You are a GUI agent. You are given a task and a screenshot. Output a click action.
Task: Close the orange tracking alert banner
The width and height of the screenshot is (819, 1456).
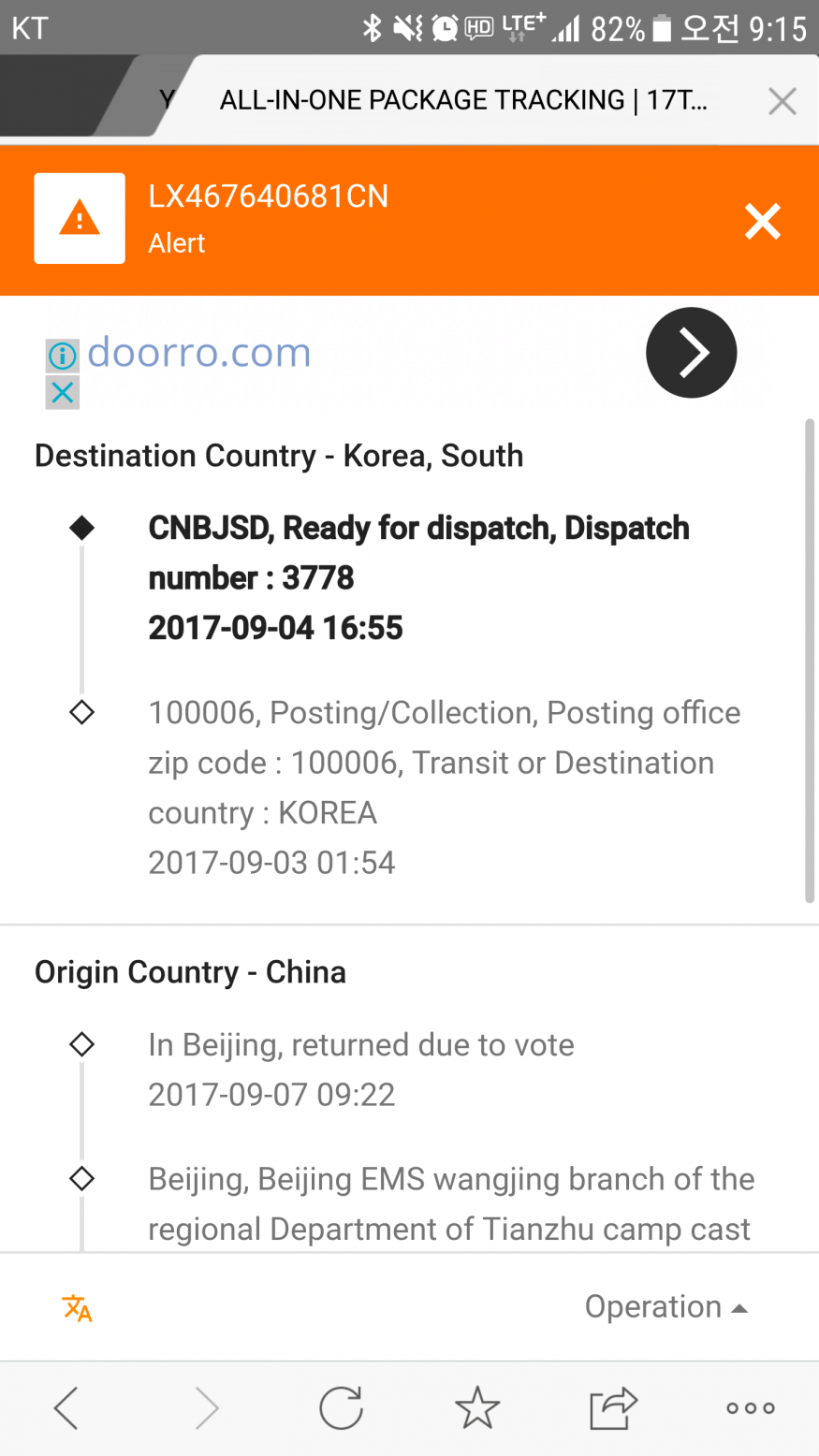tap(762, 222)
